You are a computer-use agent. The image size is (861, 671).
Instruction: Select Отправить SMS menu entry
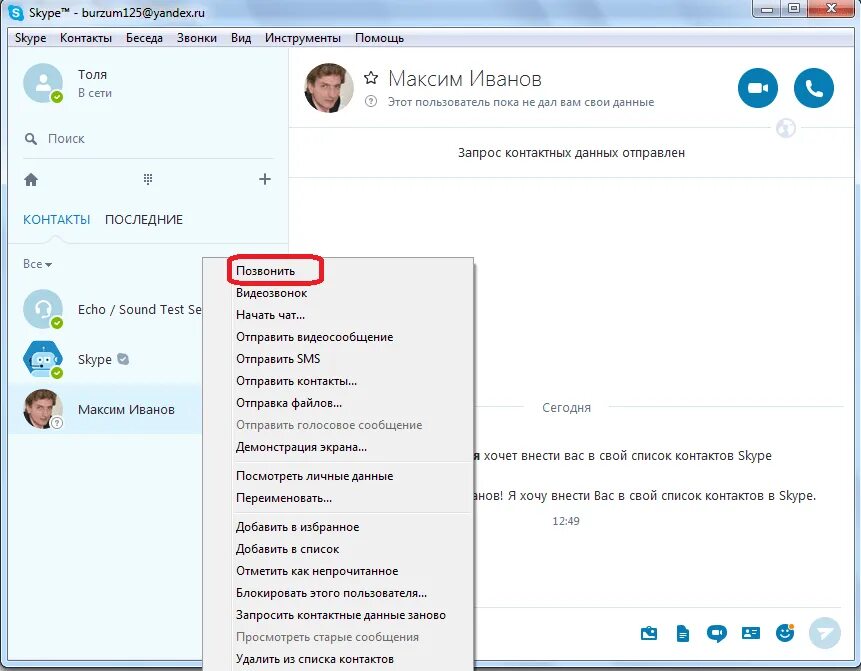[338, 359]
